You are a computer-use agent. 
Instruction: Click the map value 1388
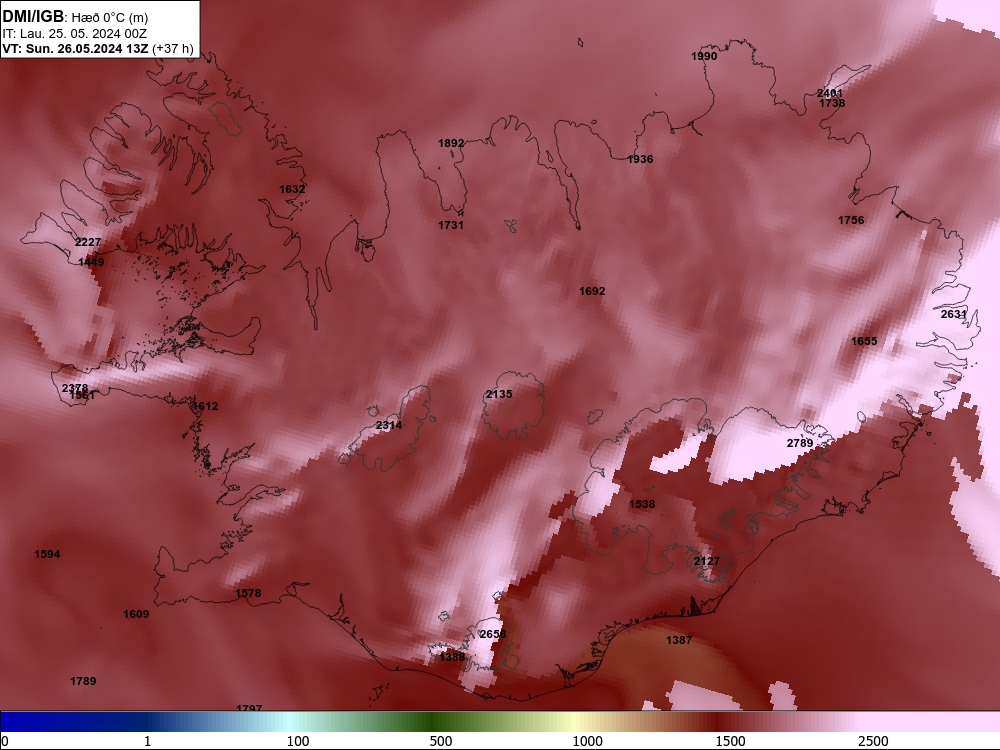pyautogui.click(x=452, y=657)
